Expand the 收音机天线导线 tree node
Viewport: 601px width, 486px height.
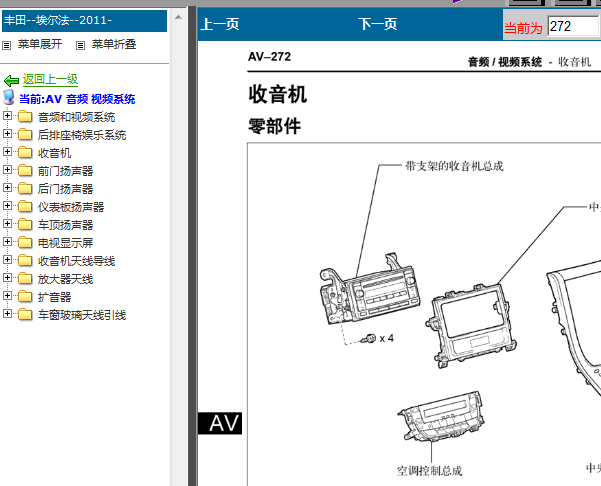(7, 259)
